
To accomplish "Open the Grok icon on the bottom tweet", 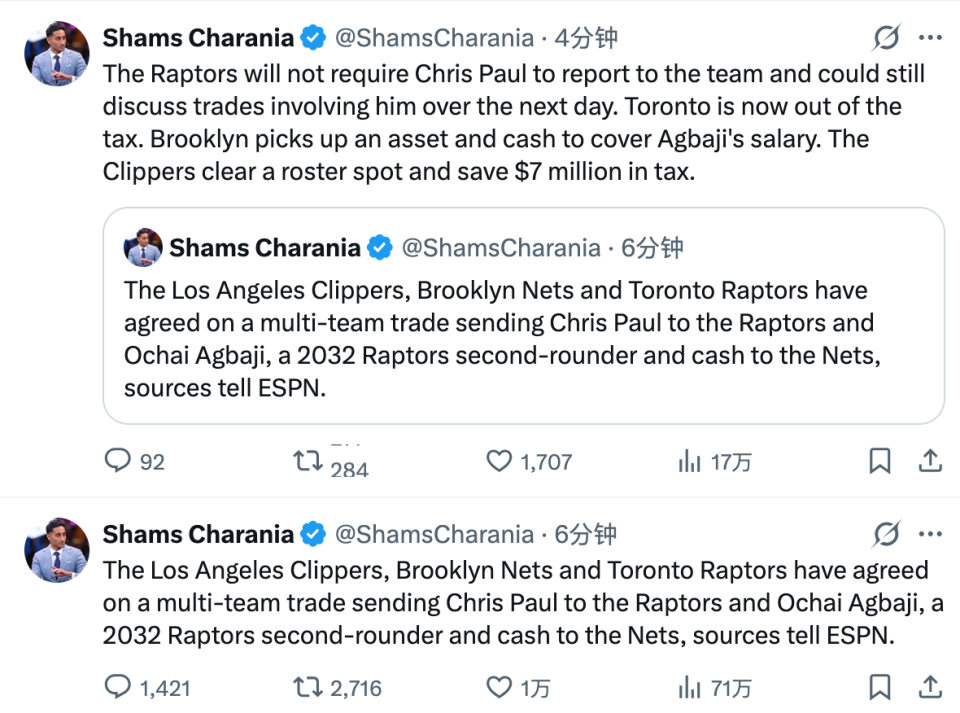I will coord(886,535).
